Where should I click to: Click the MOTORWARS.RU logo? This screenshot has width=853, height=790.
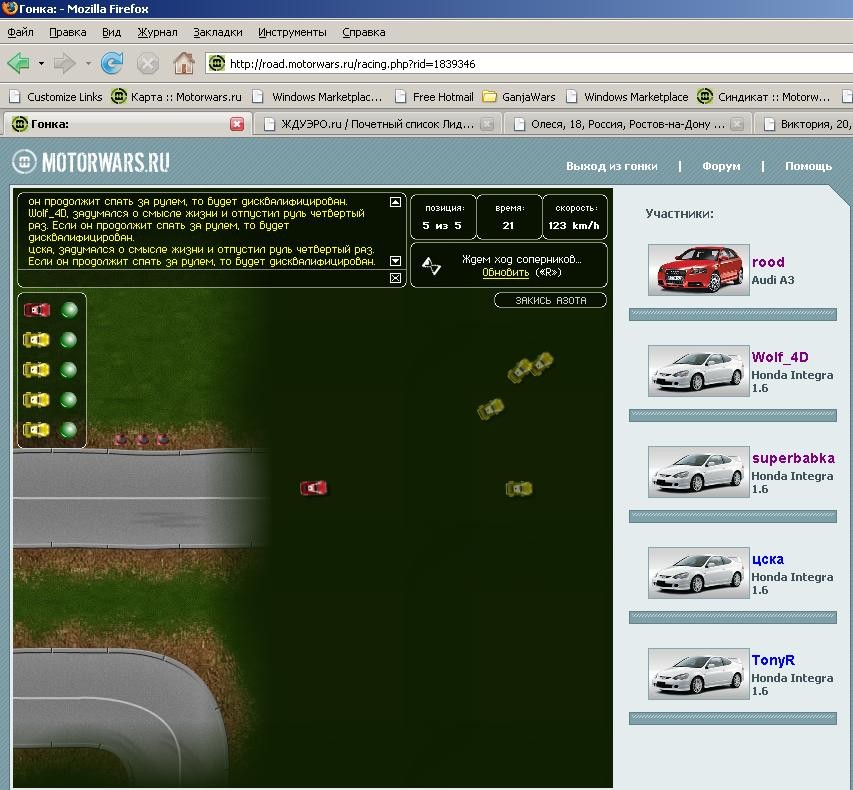pyautogui.click(x=91, y=162)
